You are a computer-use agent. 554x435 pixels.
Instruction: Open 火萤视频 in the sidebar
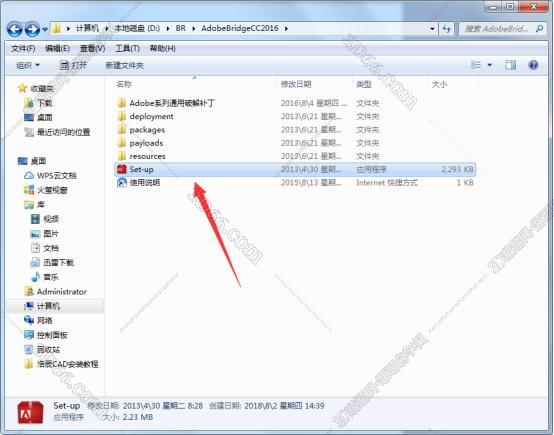[x=52, y=190]
